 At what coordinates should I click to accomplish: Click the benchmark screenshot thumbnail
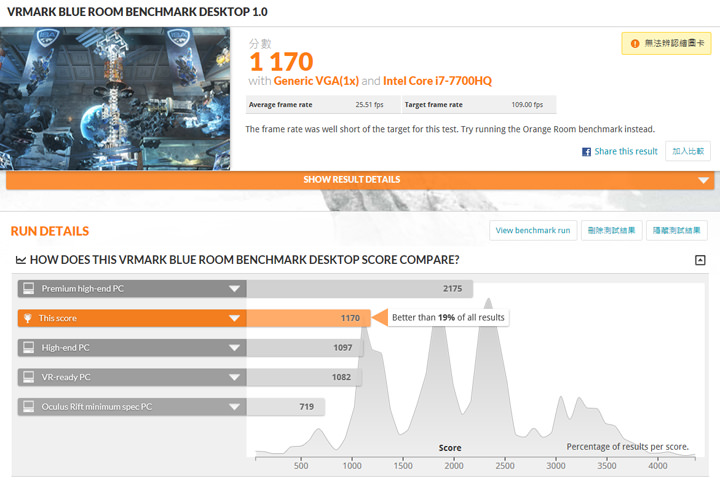(115, 98)
